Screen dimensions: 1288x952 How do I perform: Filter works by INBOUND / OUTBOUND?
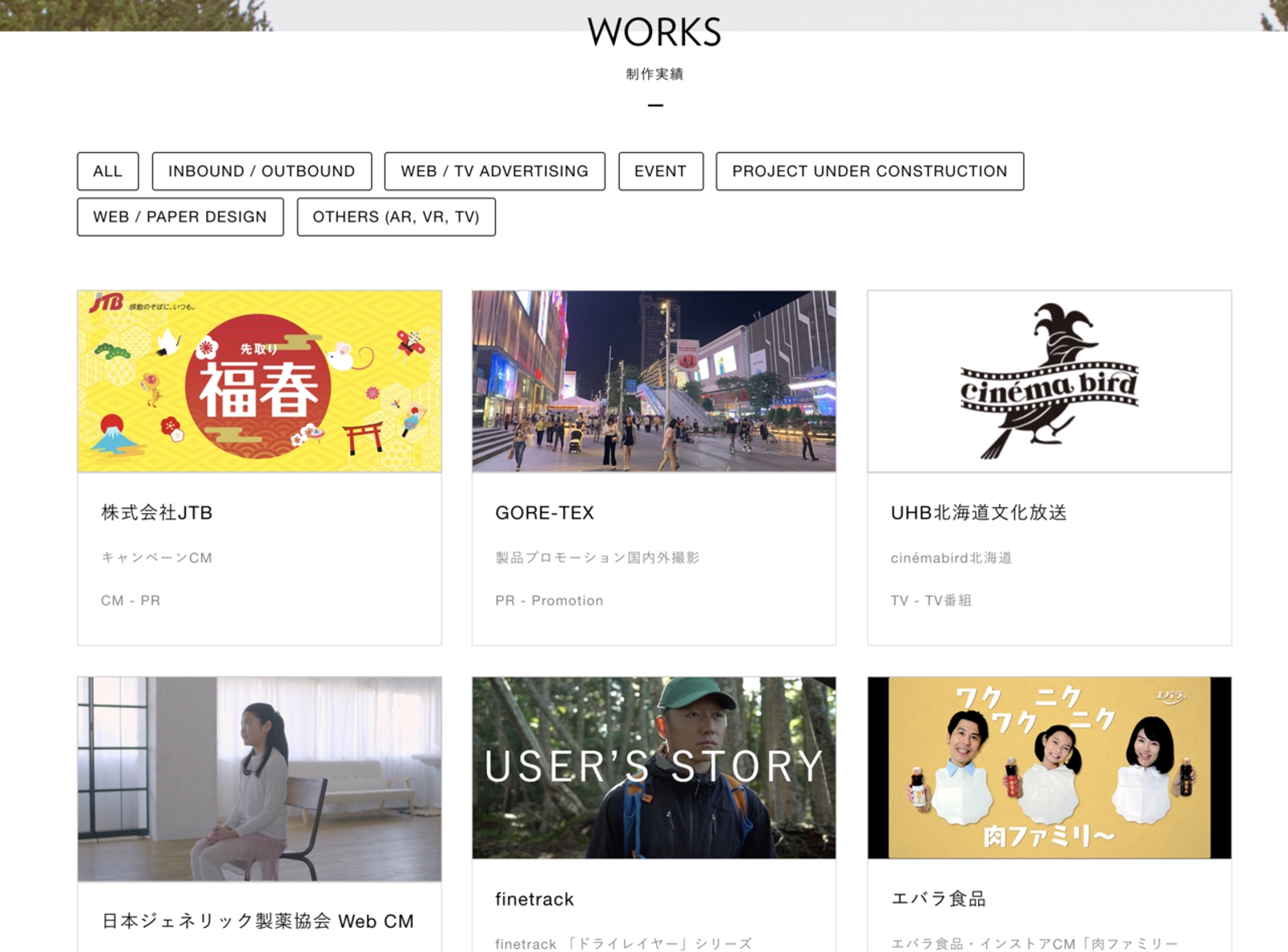pos(262,172)
